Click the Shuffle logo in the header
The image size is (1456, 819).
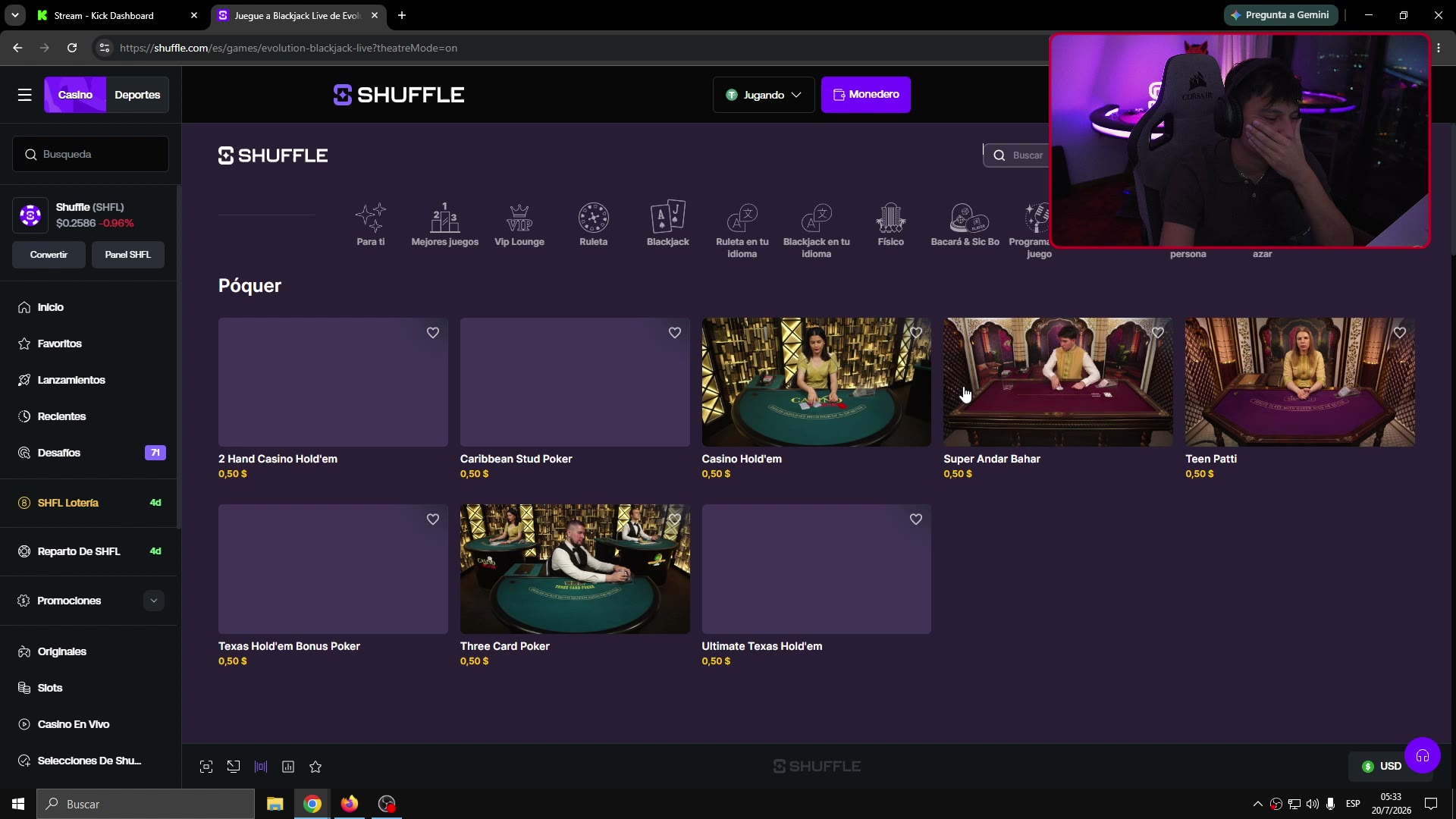[x=399, y=95]
